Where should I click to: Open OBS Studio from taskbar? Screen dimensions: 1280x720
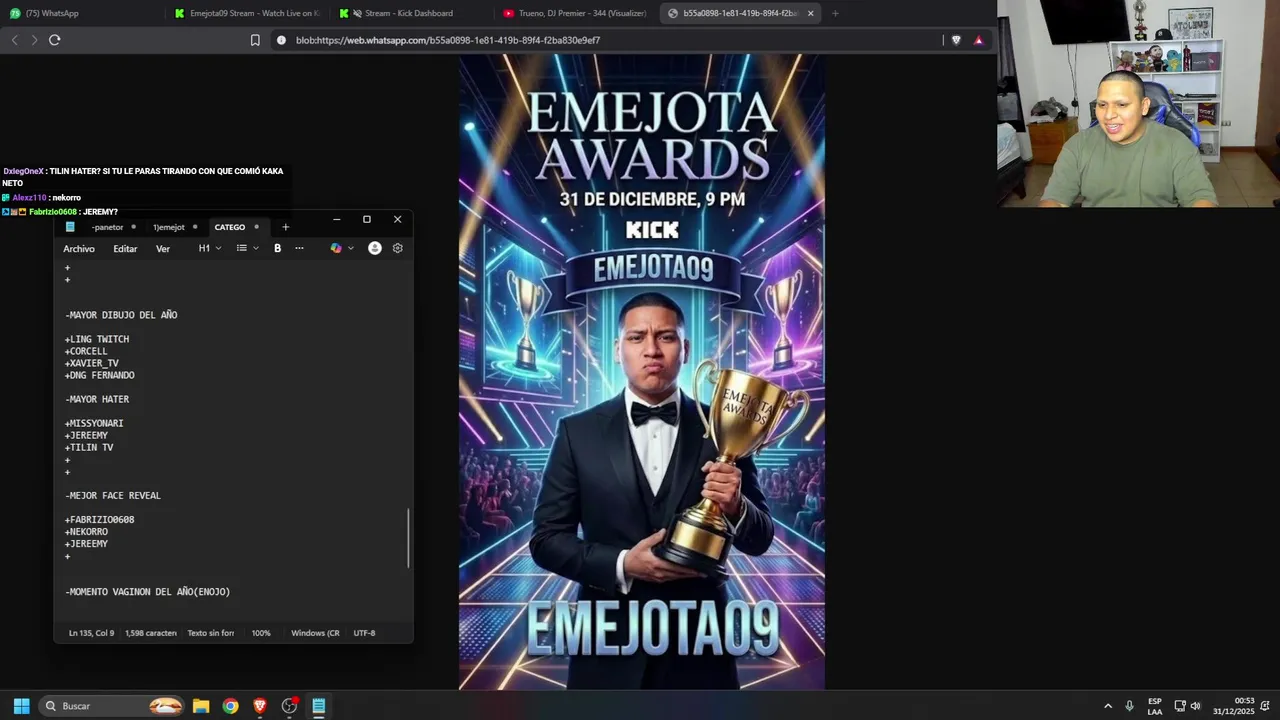pos(290,706)
